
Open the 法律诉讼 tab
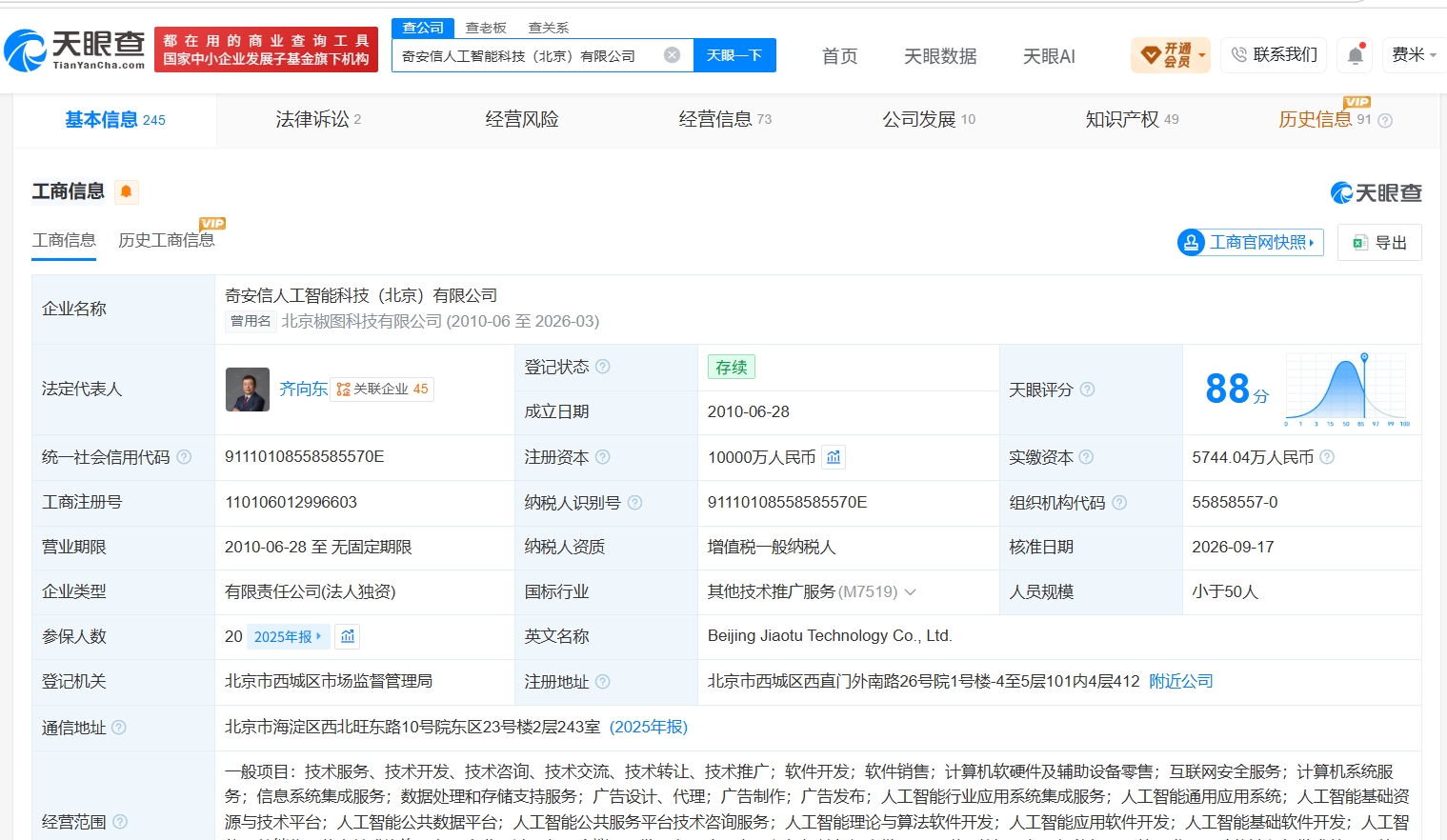[x=318, y=119]
